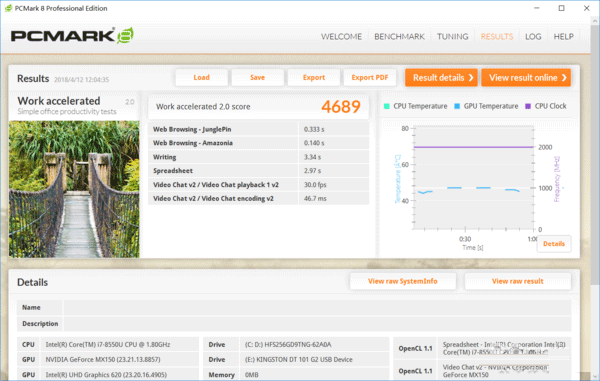Select the Writing result row

click(x=259, y=157)
